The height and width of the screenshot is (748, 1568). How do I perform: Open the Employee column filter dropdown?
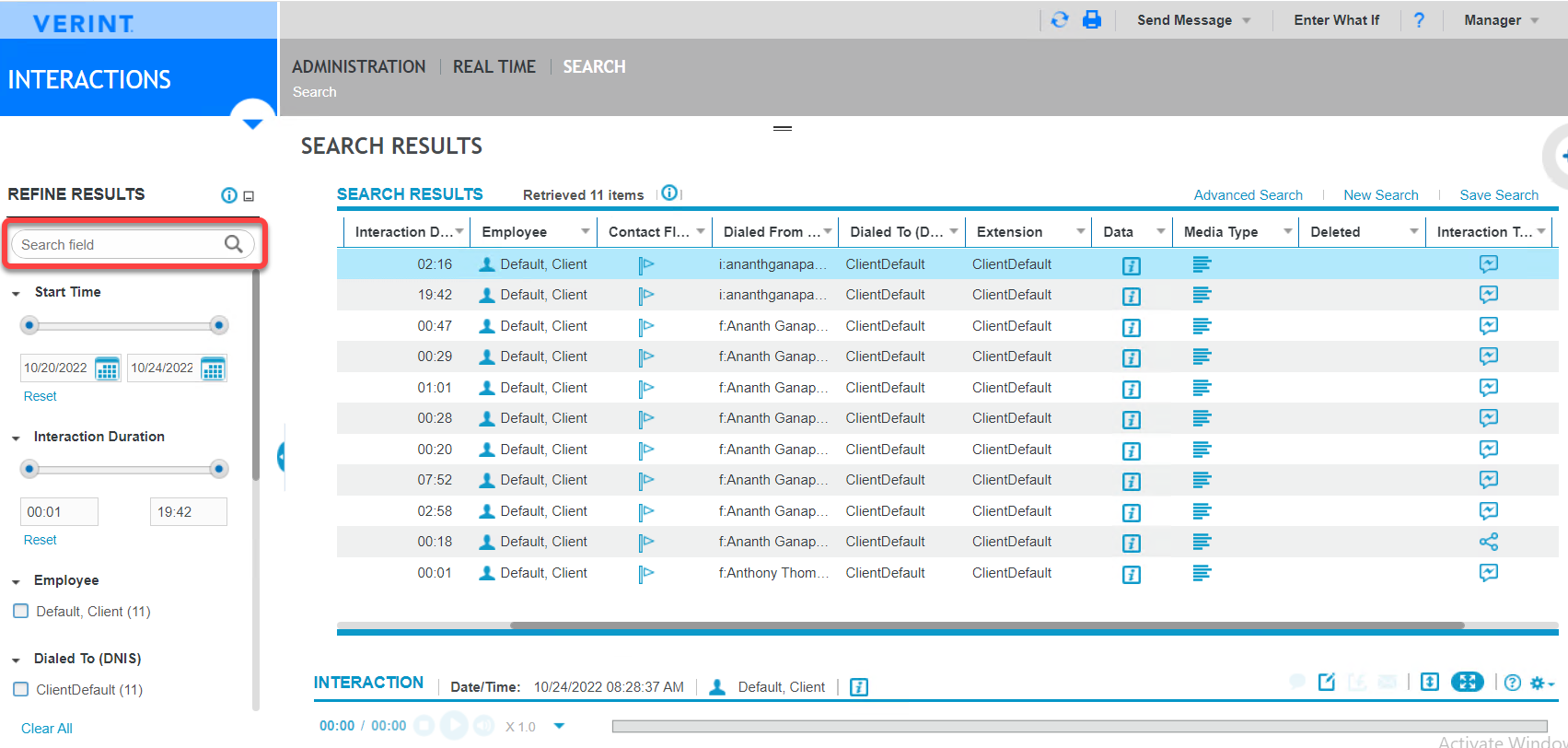click(585, 231)
